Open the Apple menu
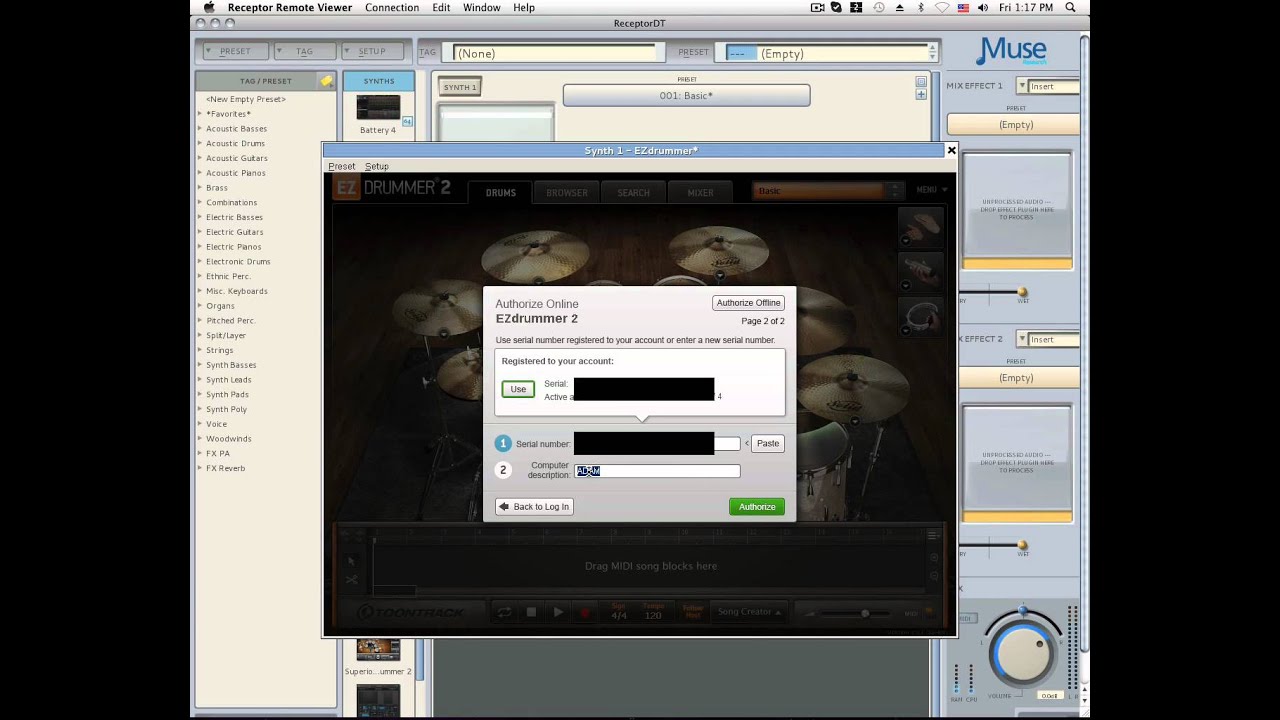Image resolution: width=1280 pixels, height=720 pixels. coord(209,7)
